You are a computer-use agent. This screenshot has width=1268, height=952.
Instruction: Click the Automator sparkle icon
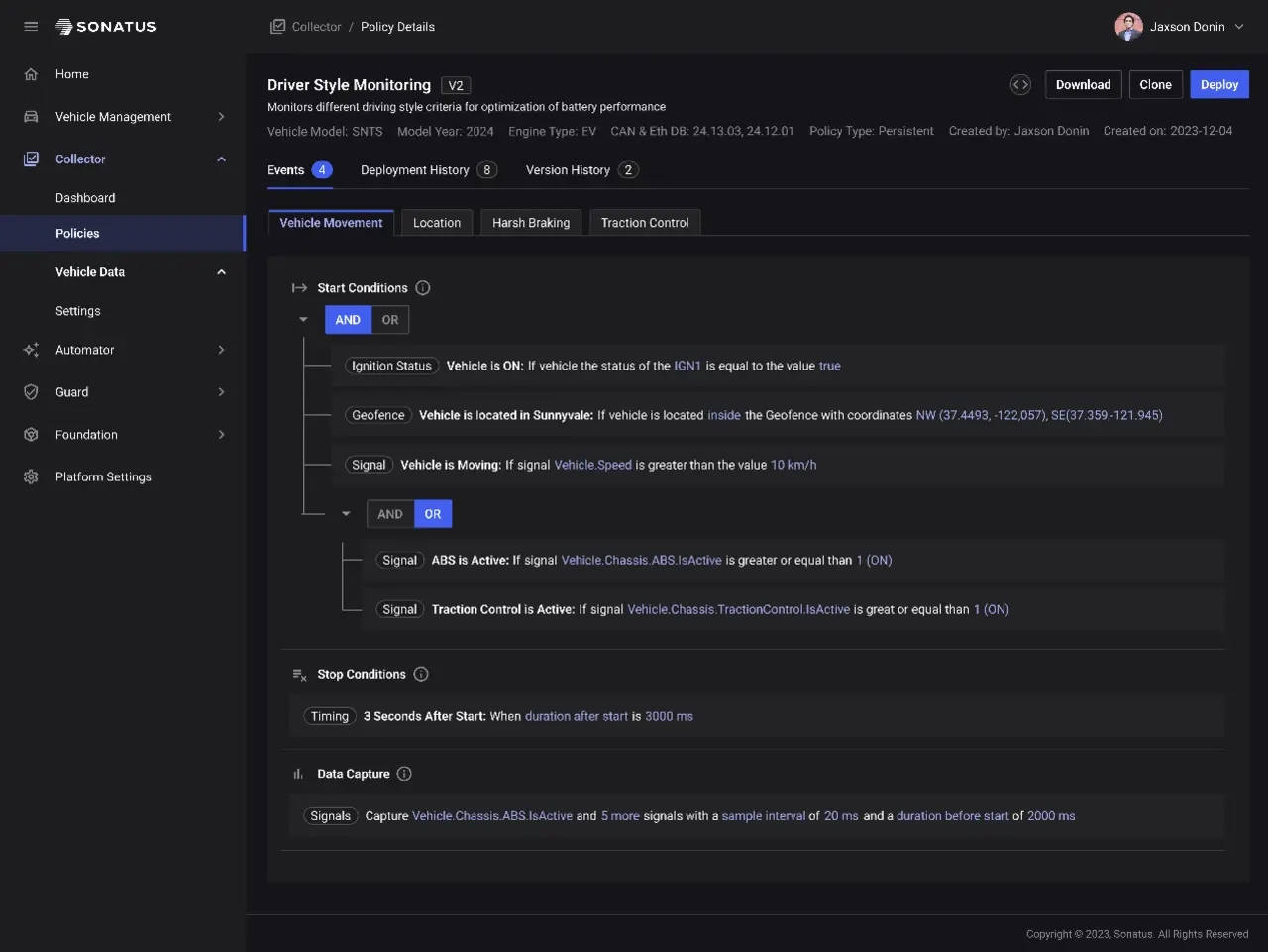[x=31, y=350]
